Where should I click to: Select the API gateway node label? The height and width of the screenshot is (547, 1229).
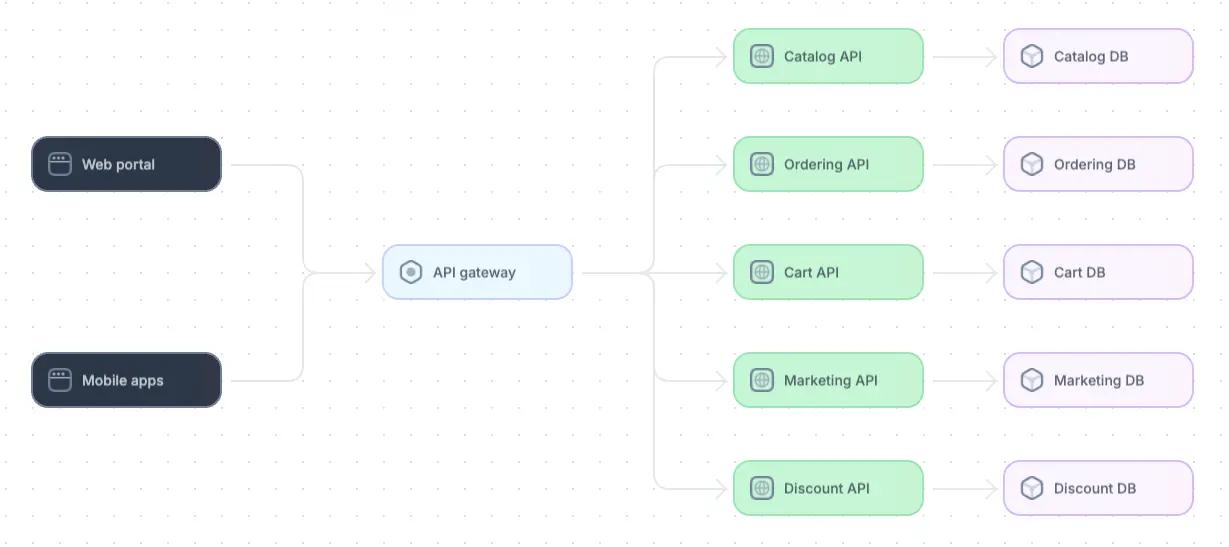[474, 272]
